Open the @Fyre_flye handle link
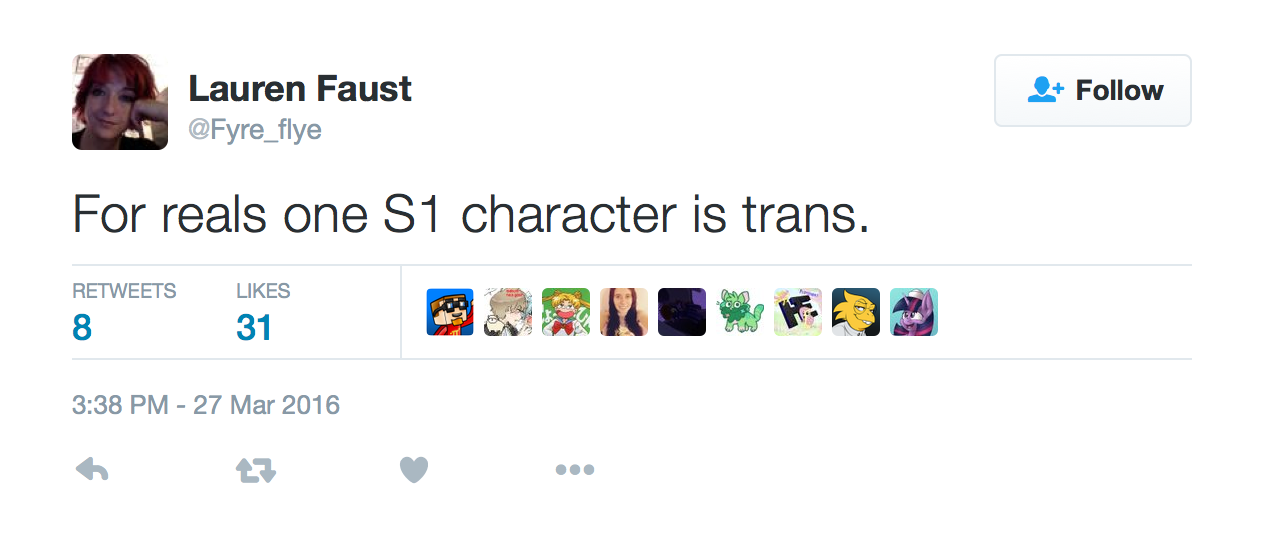The height and width of the screenshot is (542, 1262). (255, 130)
